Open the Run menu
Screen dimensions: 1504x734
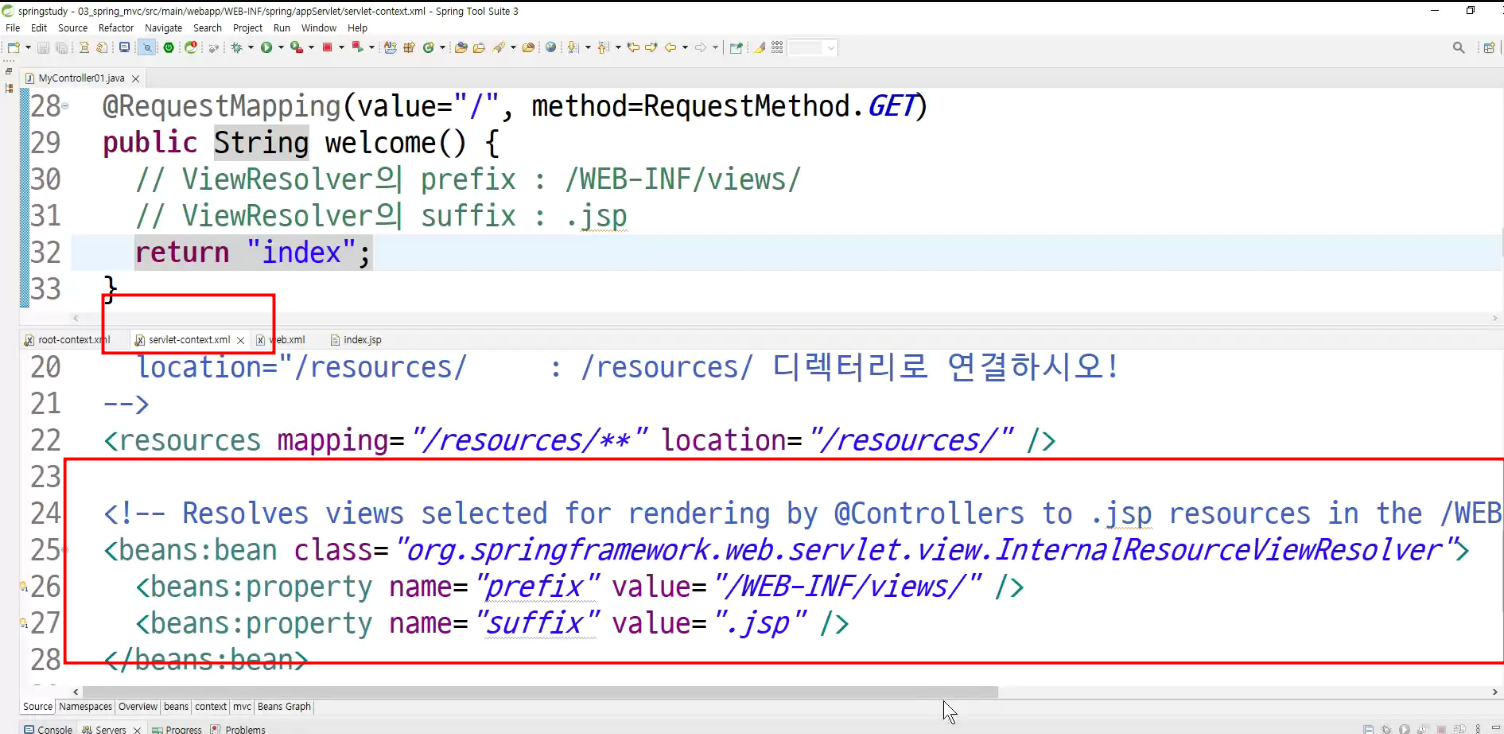(x=282, y=28)
